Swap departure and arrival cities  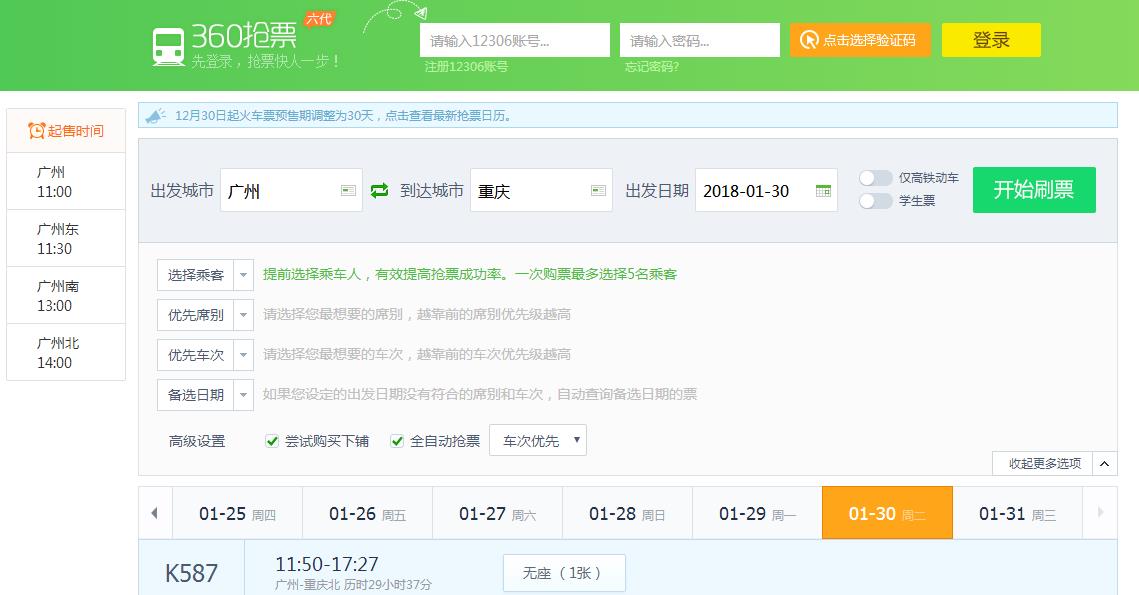click(380, 190)
